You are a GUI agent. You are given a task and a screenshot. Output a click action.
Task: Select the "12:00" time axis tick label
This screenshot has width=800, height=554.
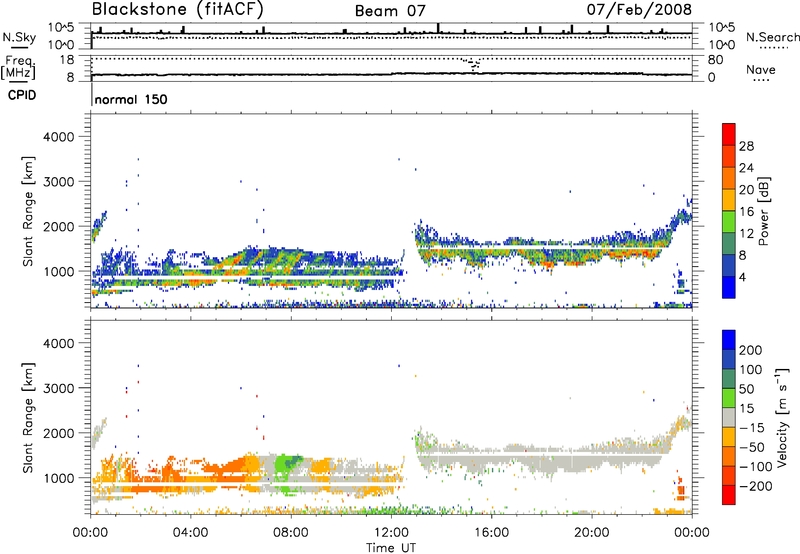pos(391,533)
